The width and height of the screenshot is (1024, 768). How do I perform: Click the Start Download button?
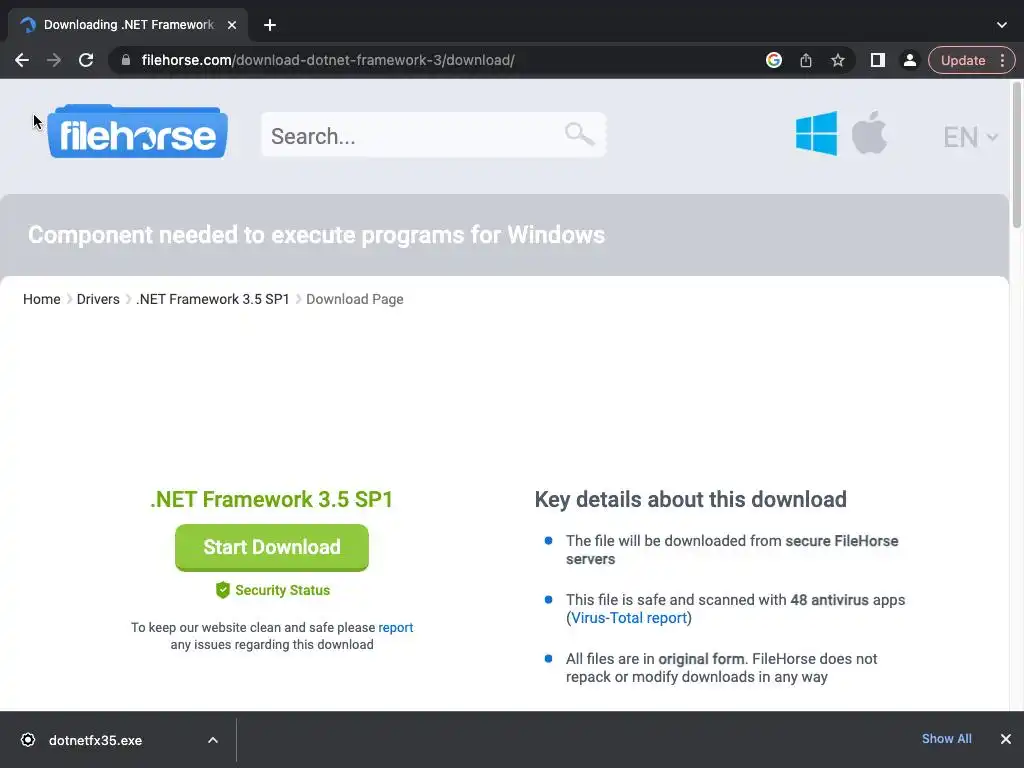click(272, 547)
